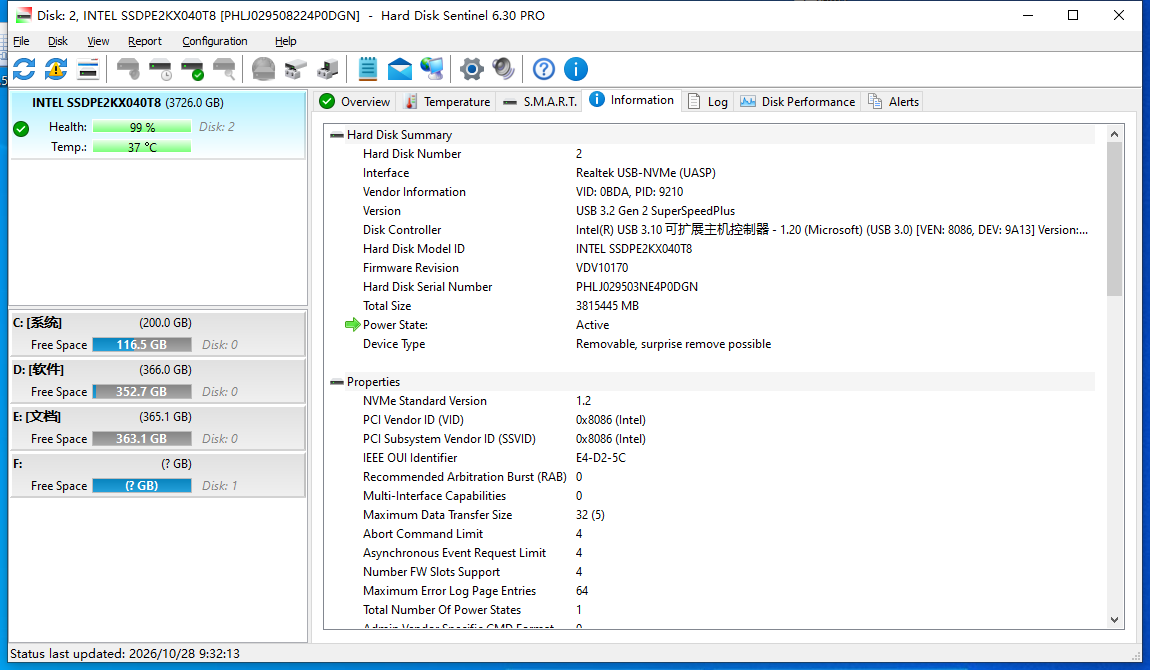Image resolution: width=1150 pixels, height=670 pixels.
Task: Click the NVMe Standard Version row label
Action: click(x=425, y=401)
